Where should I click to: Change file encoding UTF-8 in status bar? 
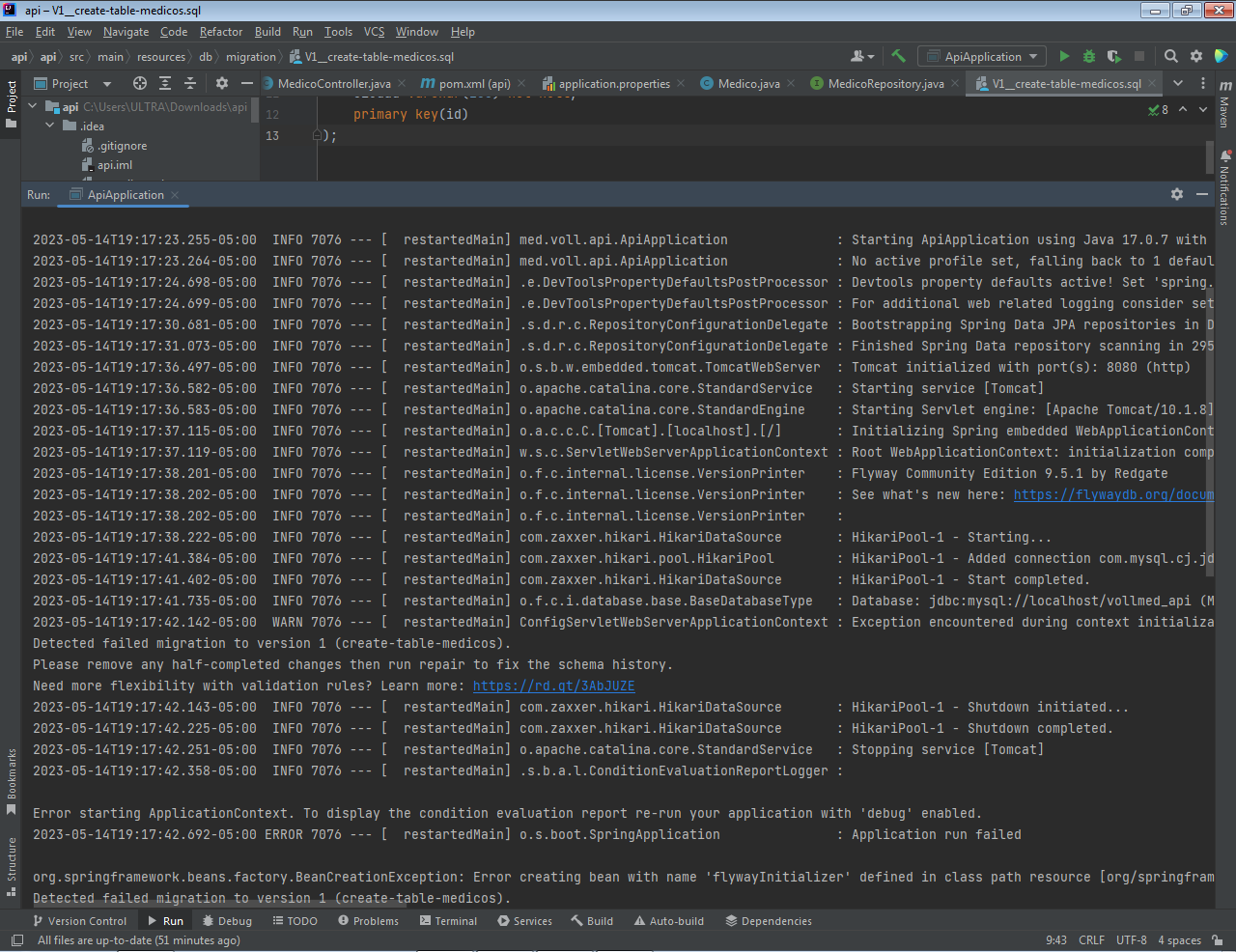click(1132, 939)
